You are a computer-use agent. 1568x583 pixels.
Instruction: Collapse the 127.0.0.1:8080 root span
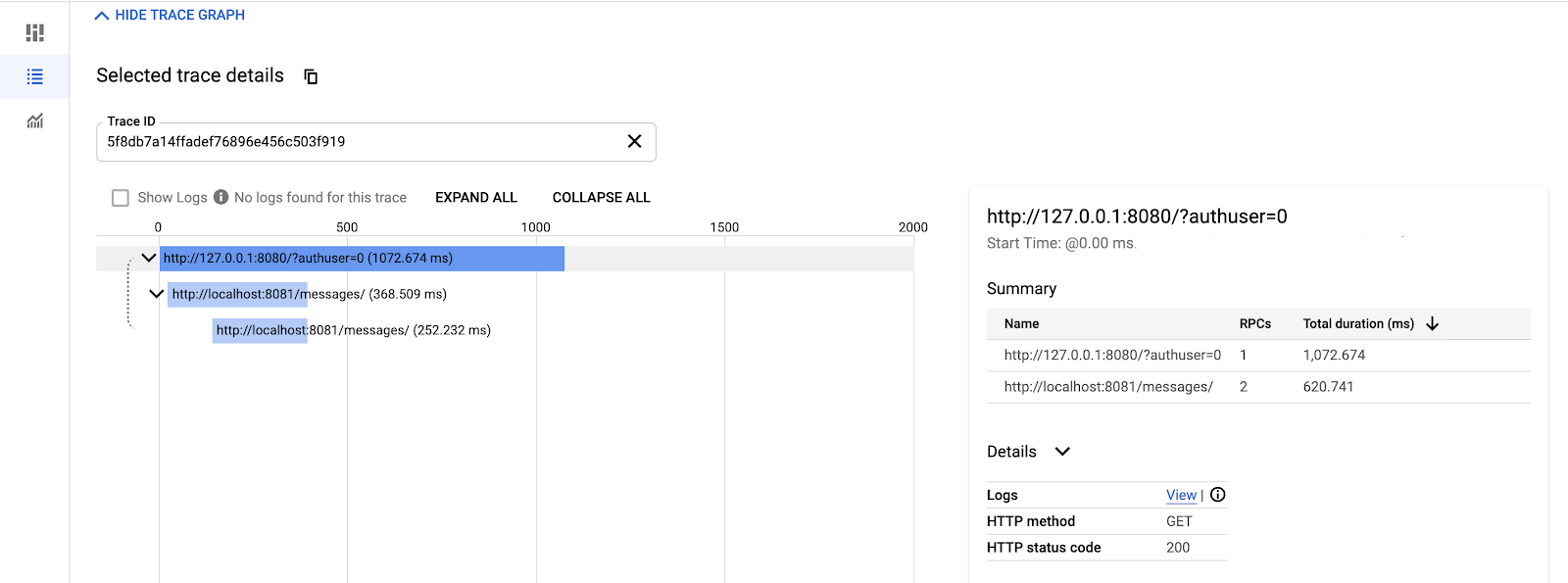(x=149, y=258)
